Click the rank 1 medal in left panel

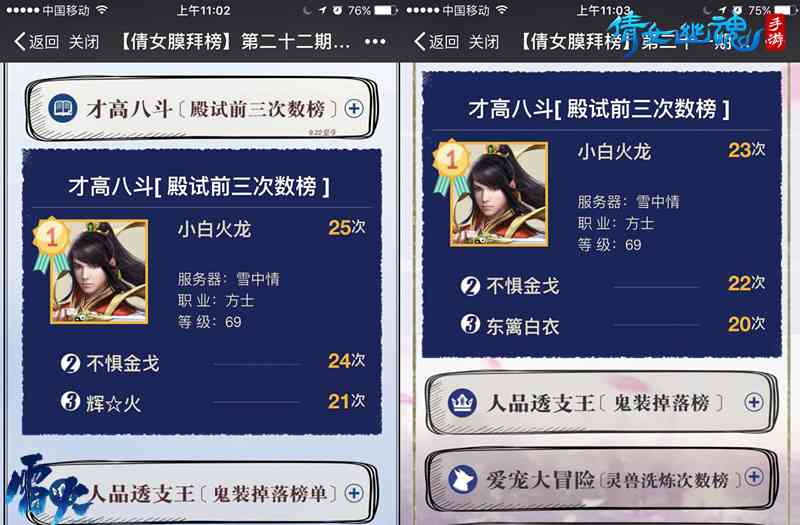(50, 243)
